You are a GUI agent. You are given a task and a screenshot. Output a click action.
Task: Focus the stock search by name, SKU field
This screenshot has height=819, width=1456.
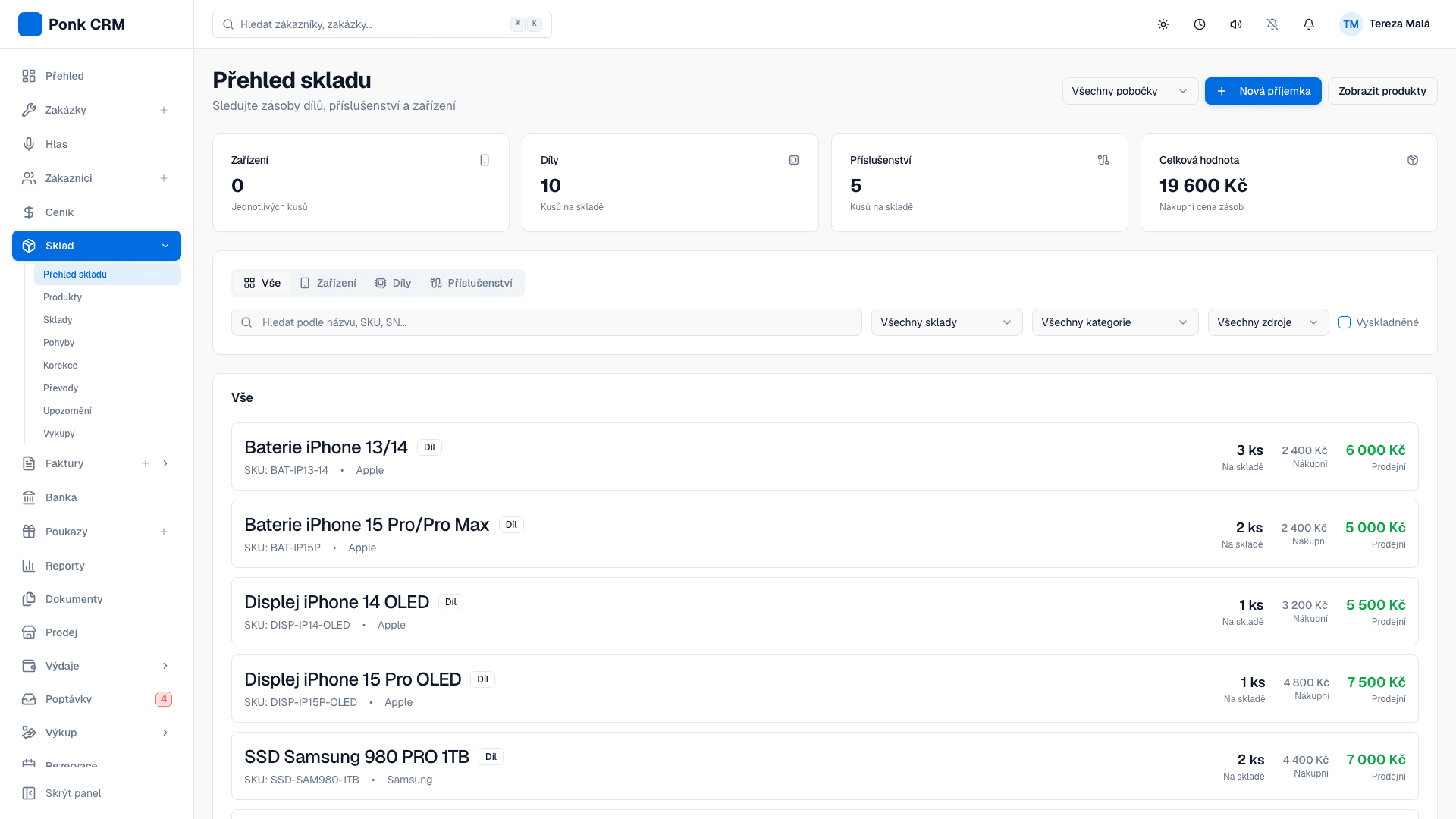[x=546, y=322]
